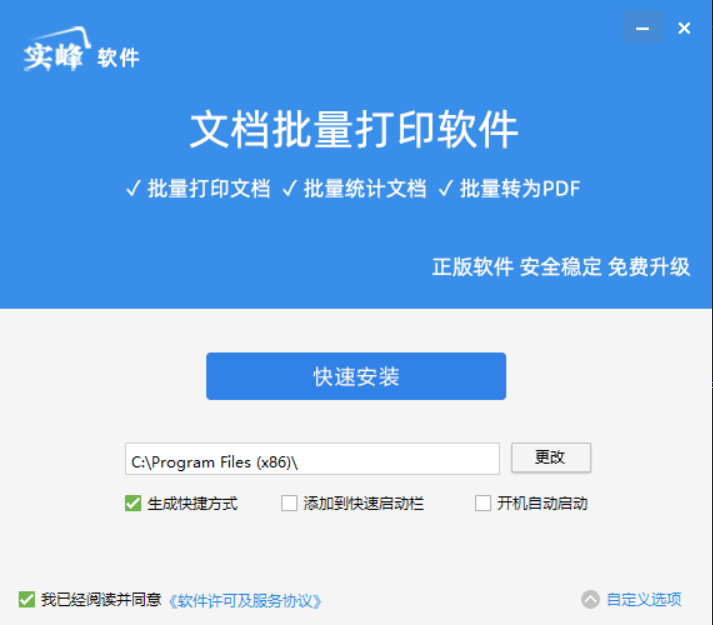Viewport: 713px width, 625px height.
Task: Click the 快速安装 quick install button
Action: tap(356, 376)
